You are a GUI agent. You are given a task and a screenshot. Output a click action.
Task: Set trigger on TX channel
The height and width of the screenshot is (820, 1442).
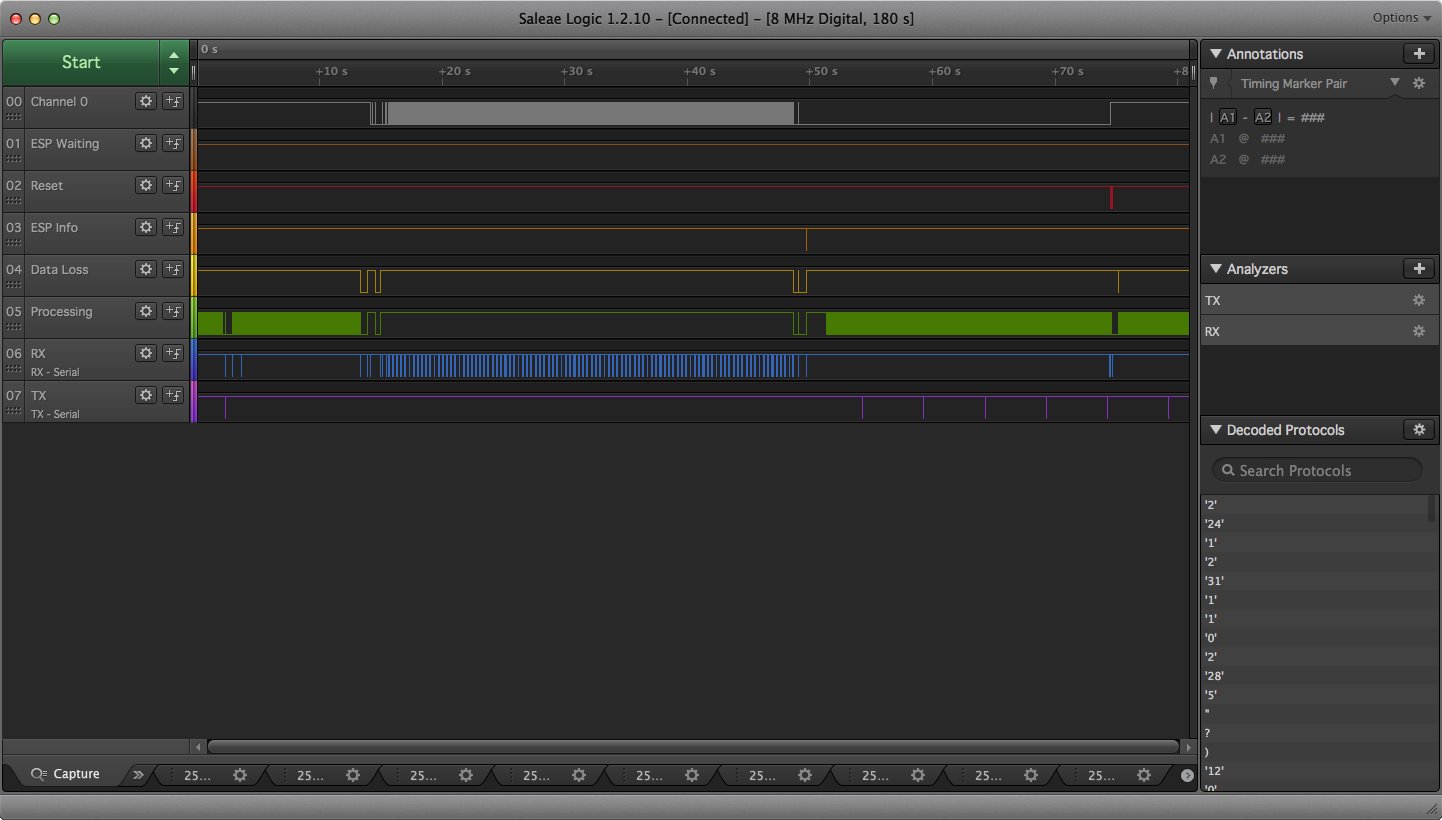click(173, 395)
